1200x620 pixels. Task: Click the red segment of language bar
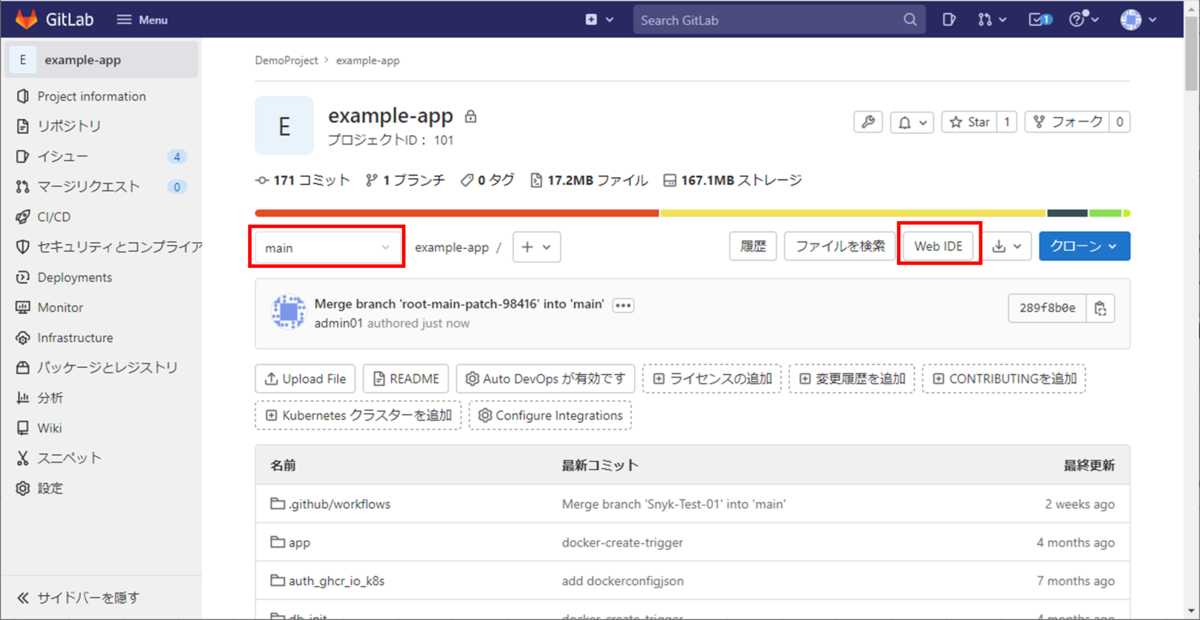(x=457, y=213)
